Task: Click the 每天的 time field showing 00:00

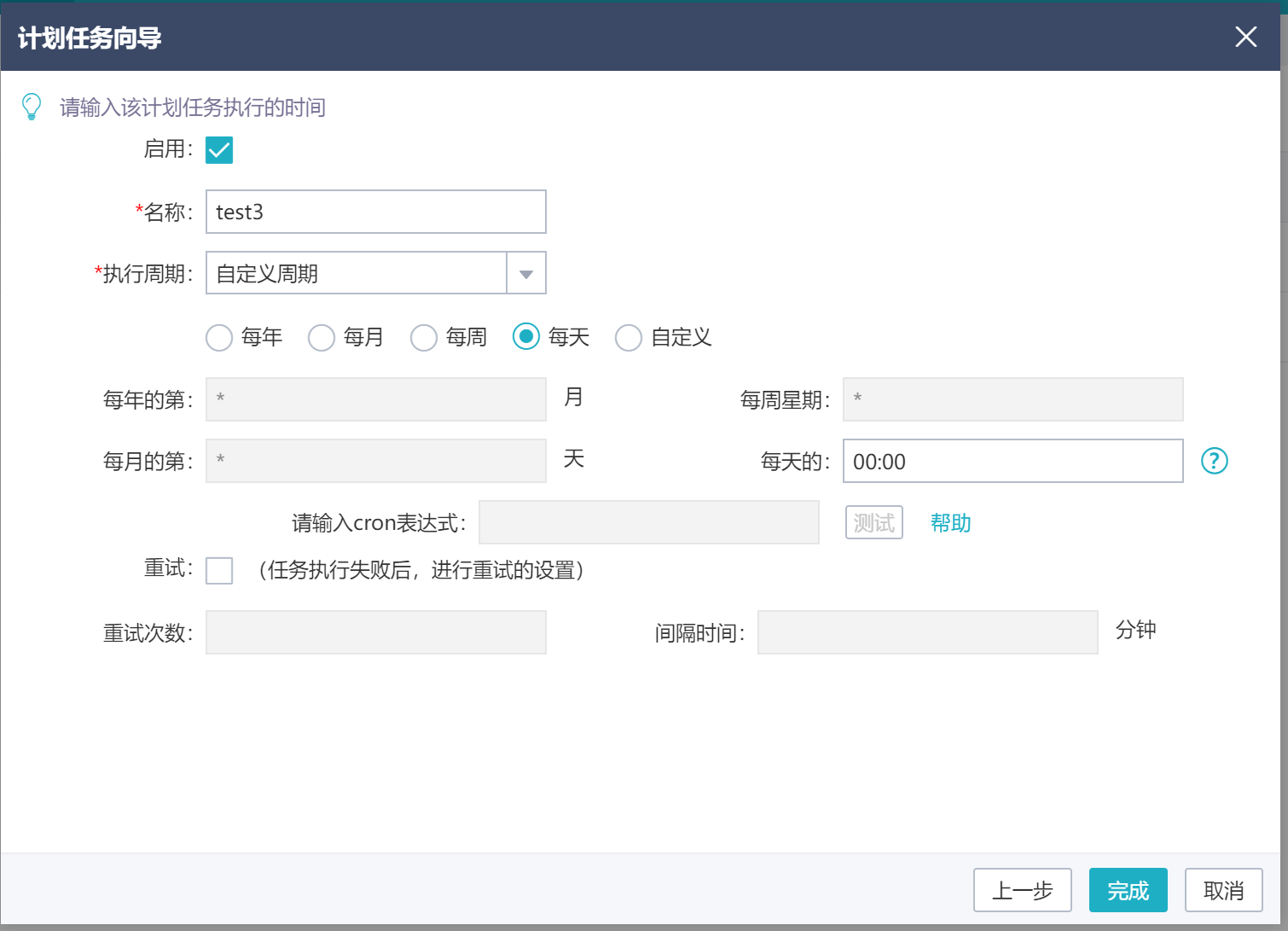Action: 1013,461
